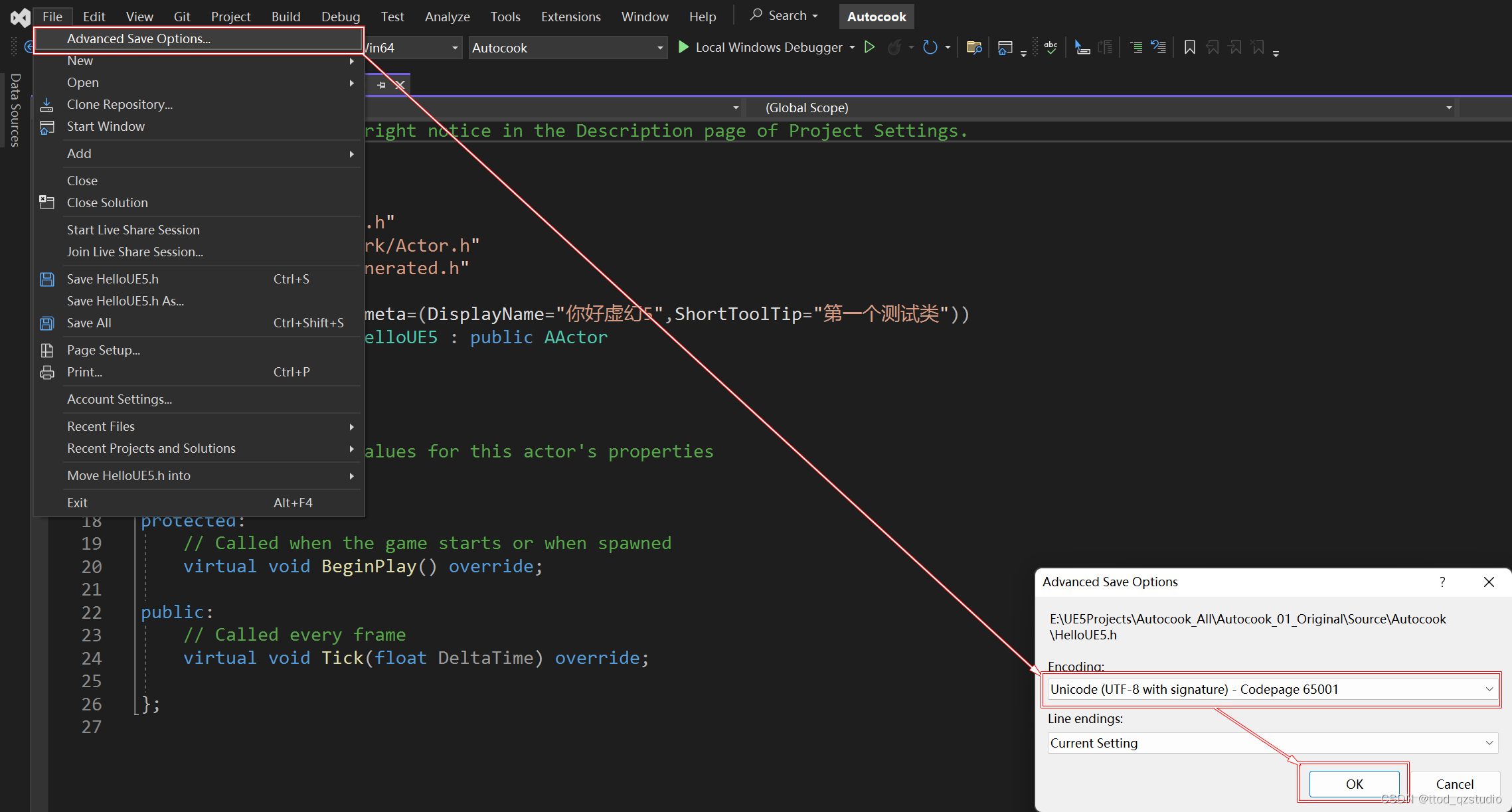1512x812 pixels.
Task: Click the Print printer icon in menu
Action: tap(47, 372)
